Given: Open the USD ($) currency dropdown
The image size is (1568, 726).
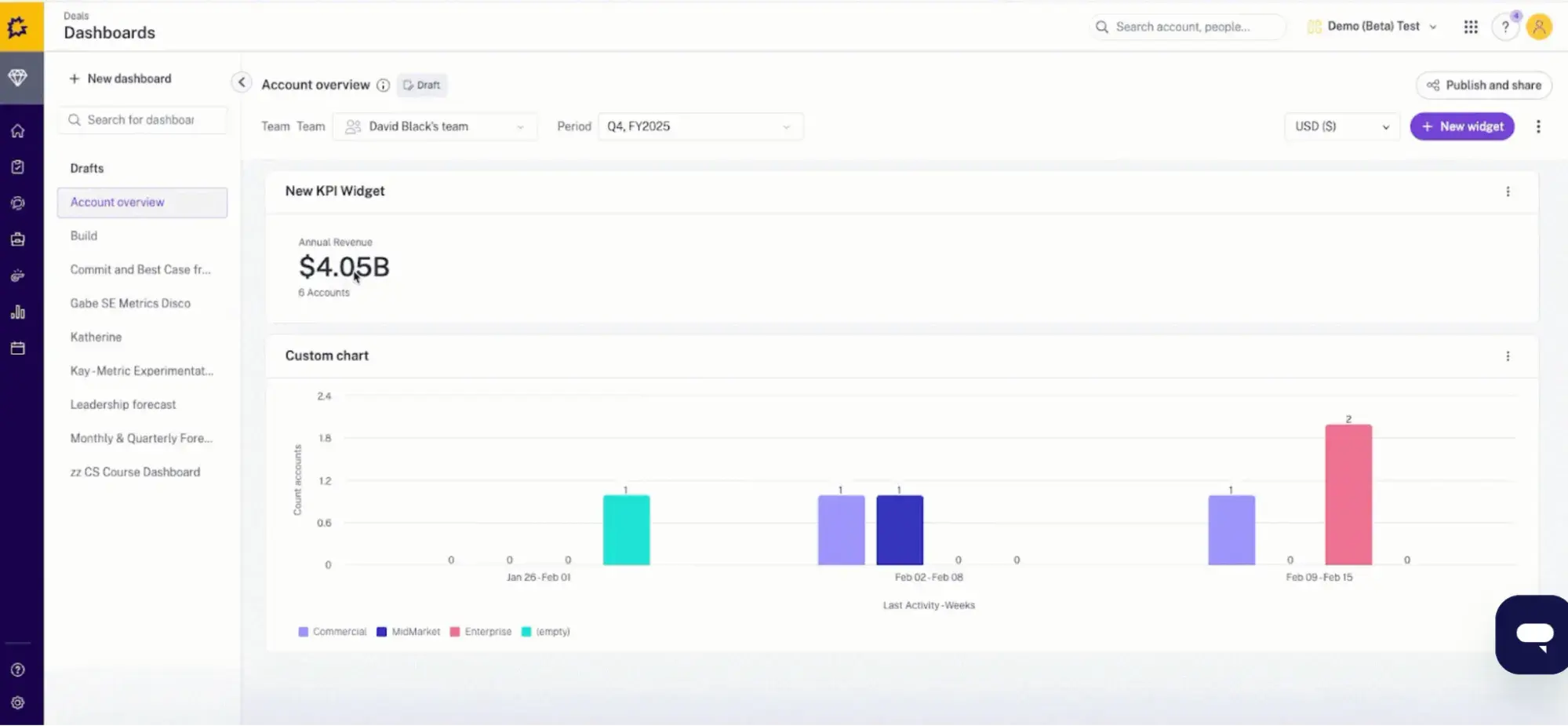Looking at the screenshot, I should tap(1342, 126).
